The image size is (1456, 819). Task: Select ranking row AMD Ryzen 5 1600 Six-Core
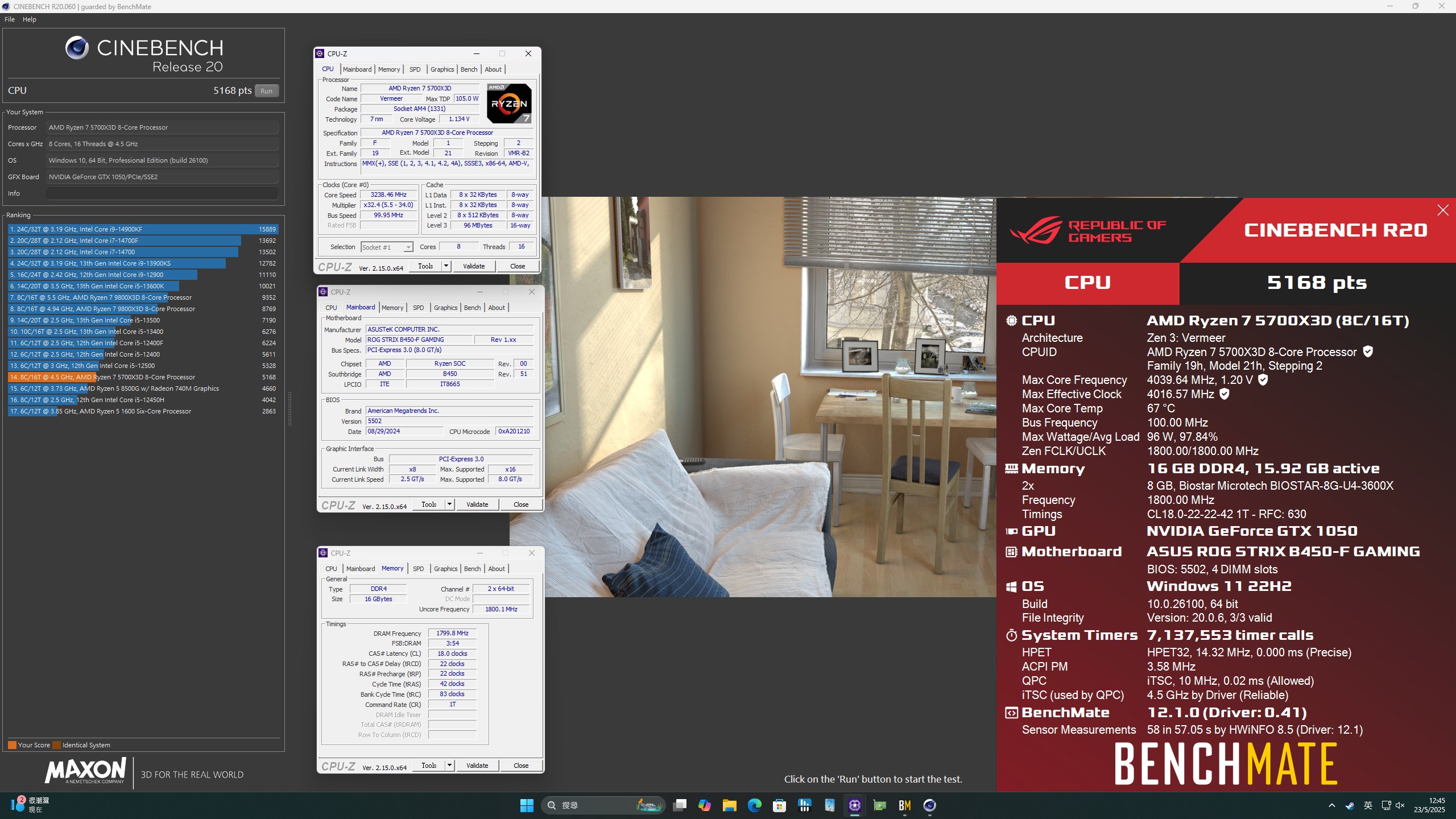coord(143,411)
